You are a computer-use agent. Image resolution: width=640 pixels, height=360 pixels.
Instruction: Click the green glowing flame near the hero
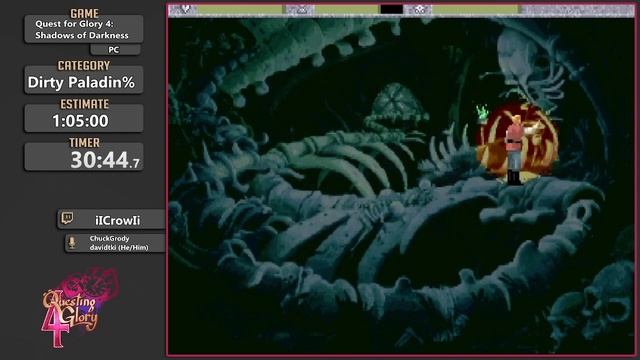click(482, 112)
